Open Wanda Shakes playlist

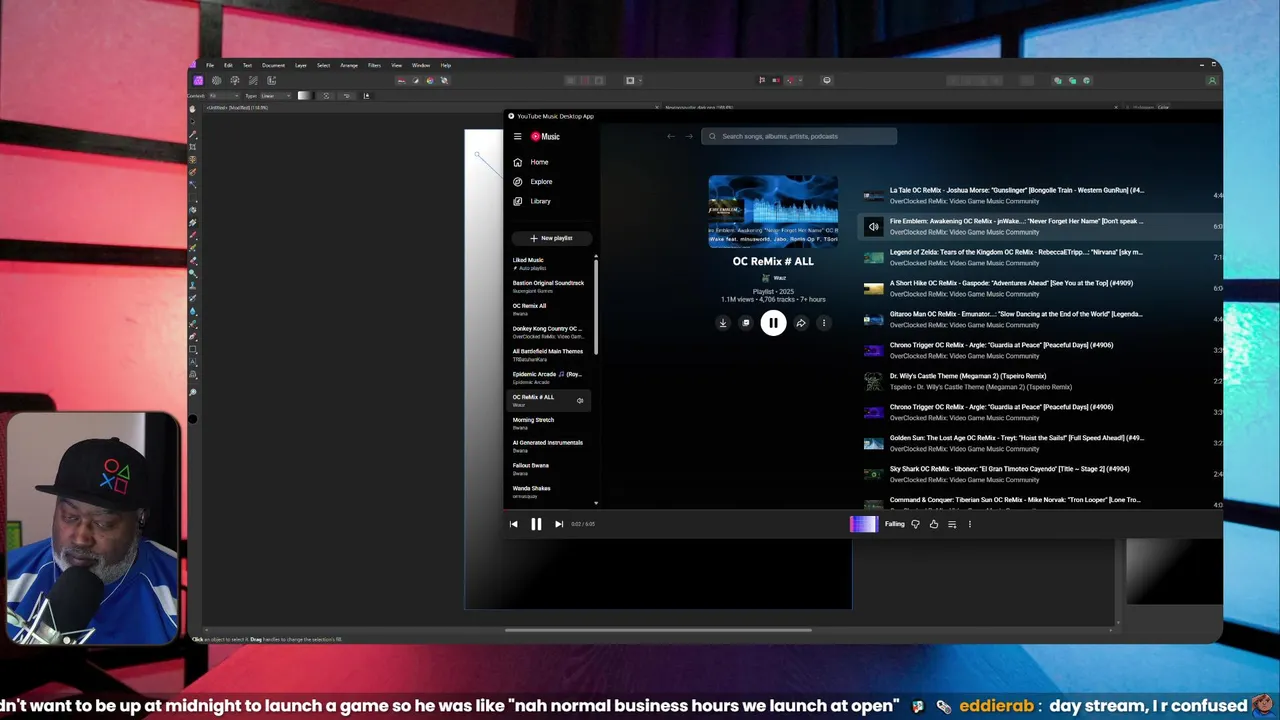[x=550, y=492]
